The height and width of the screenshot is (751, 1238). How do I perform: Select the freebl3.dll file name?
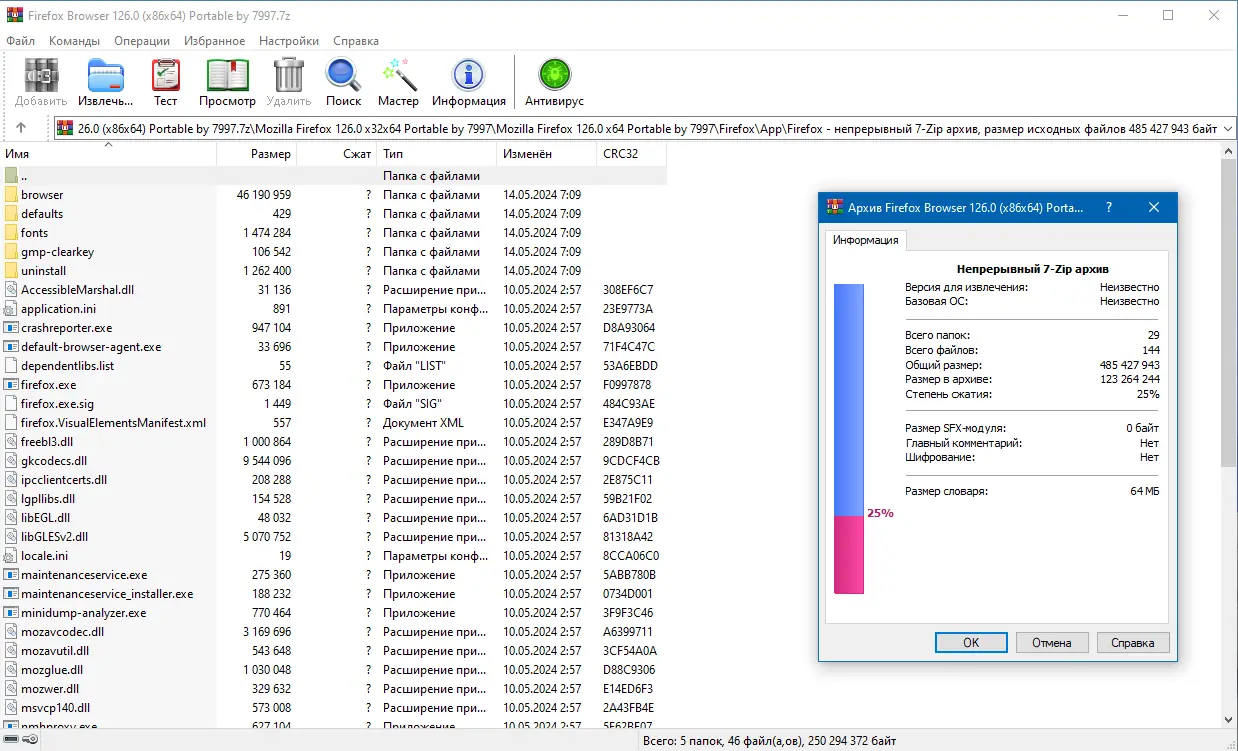click(x=47, y=442)
